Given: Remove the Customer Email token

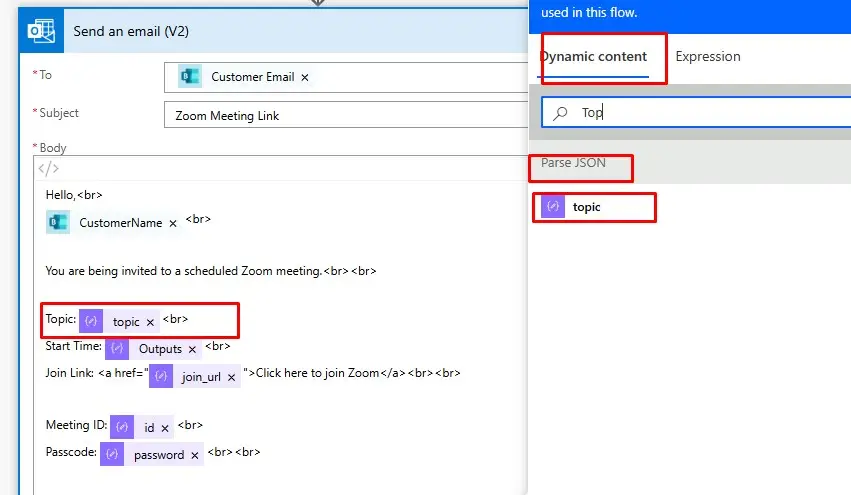Looking at the screenshot, I should (305, 77).
